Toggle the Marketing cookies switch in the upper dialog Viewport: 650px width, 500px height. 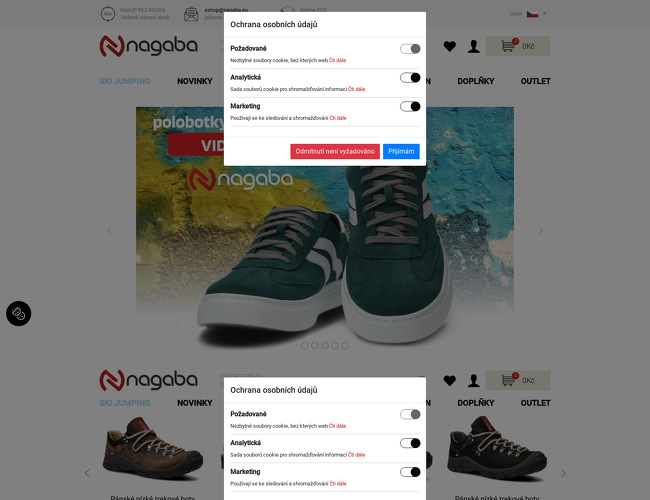(x=410, y=107)
